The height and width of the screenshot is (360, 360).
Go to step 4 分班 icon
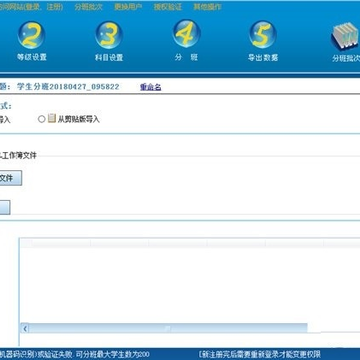(x=186, y=34)
